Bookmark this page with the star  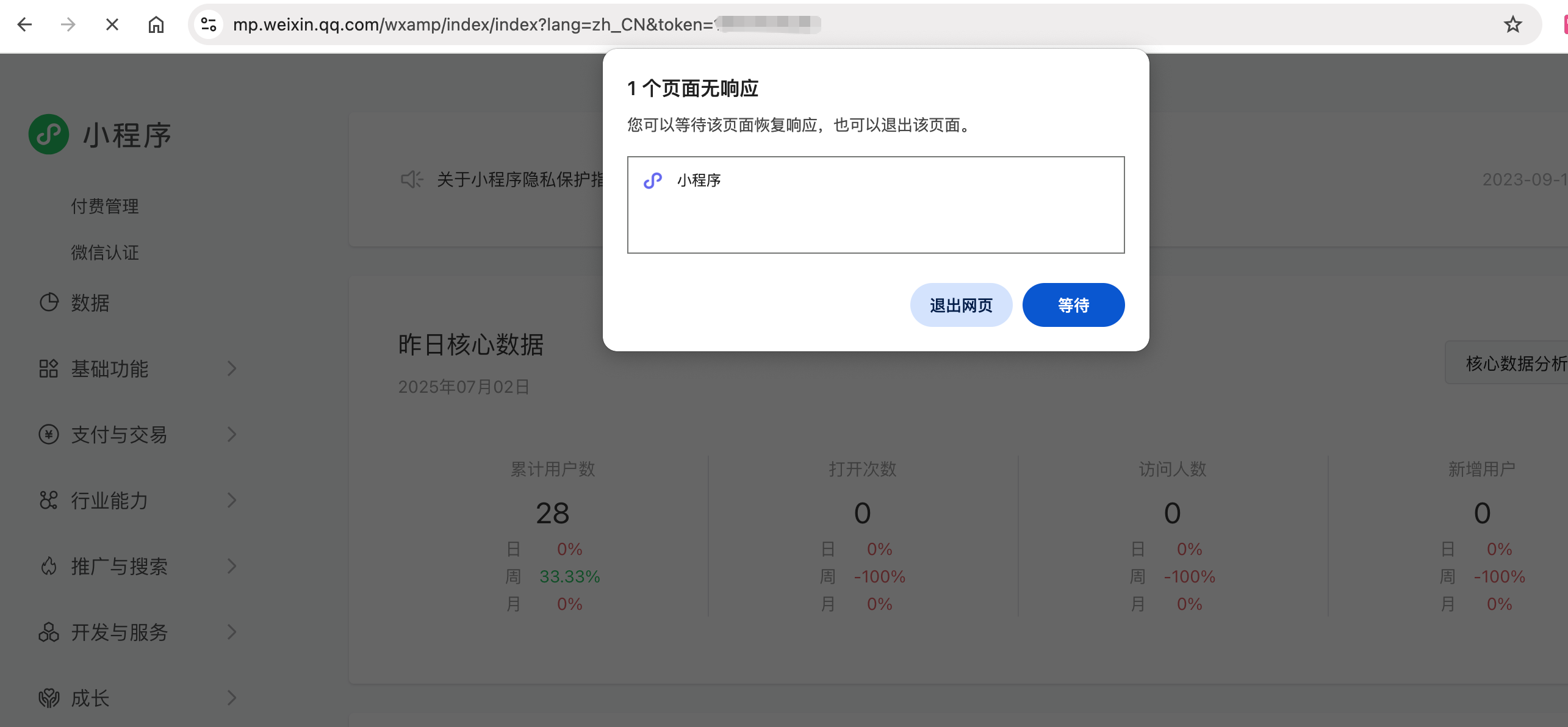point(1512,24)
